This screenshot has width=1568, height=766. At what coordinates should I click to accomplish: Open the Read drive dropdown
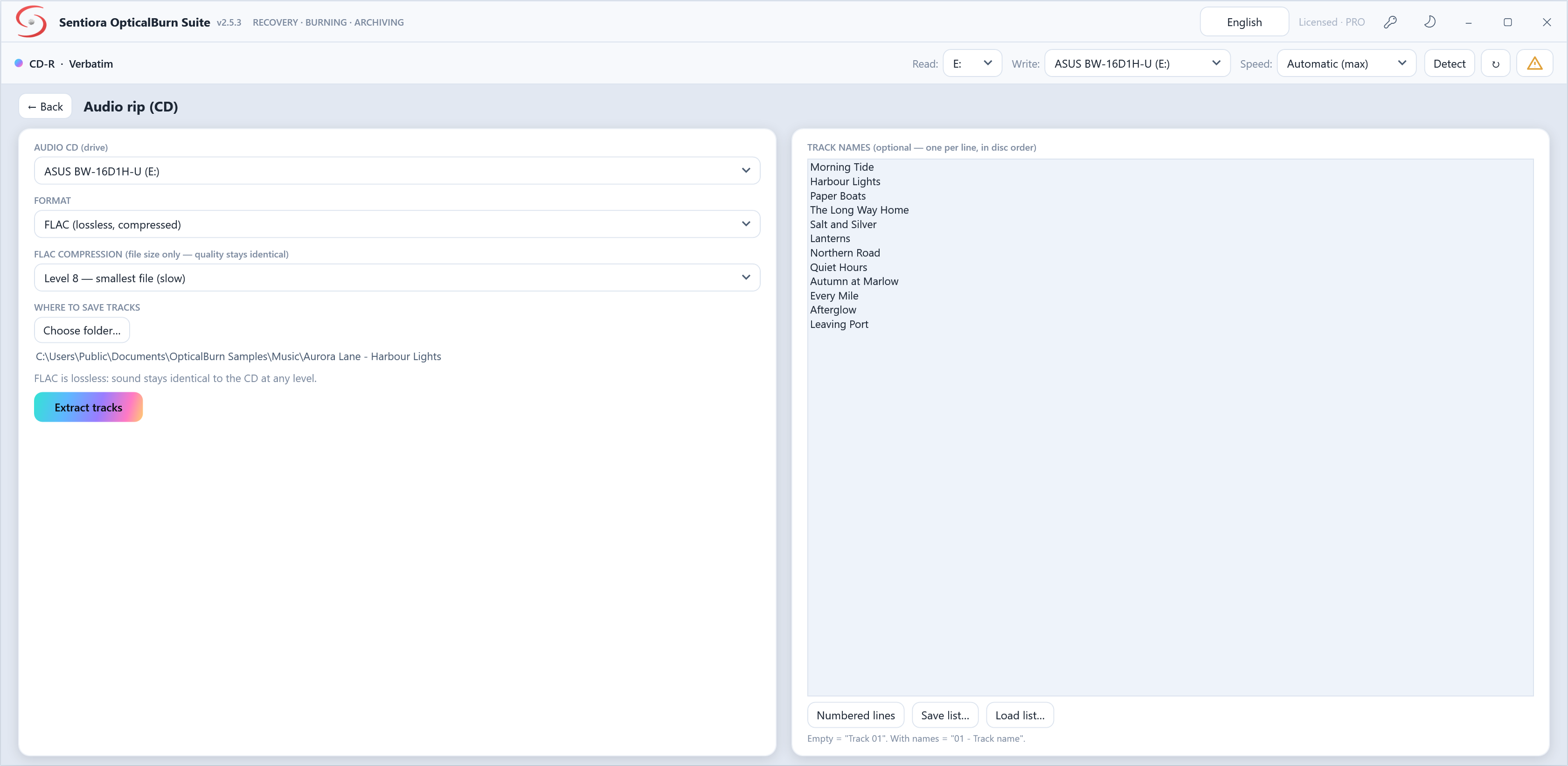[x=972, y=63]
